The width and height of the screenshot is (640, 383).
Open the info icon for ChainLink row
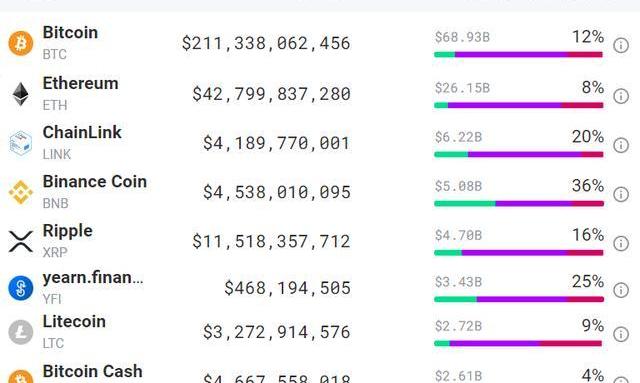coord(621,145)
